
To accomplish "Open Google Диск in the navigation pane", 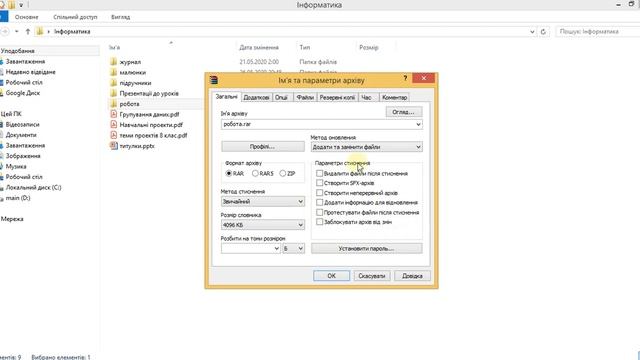I will pyautogui.click(x=22, y=93).
